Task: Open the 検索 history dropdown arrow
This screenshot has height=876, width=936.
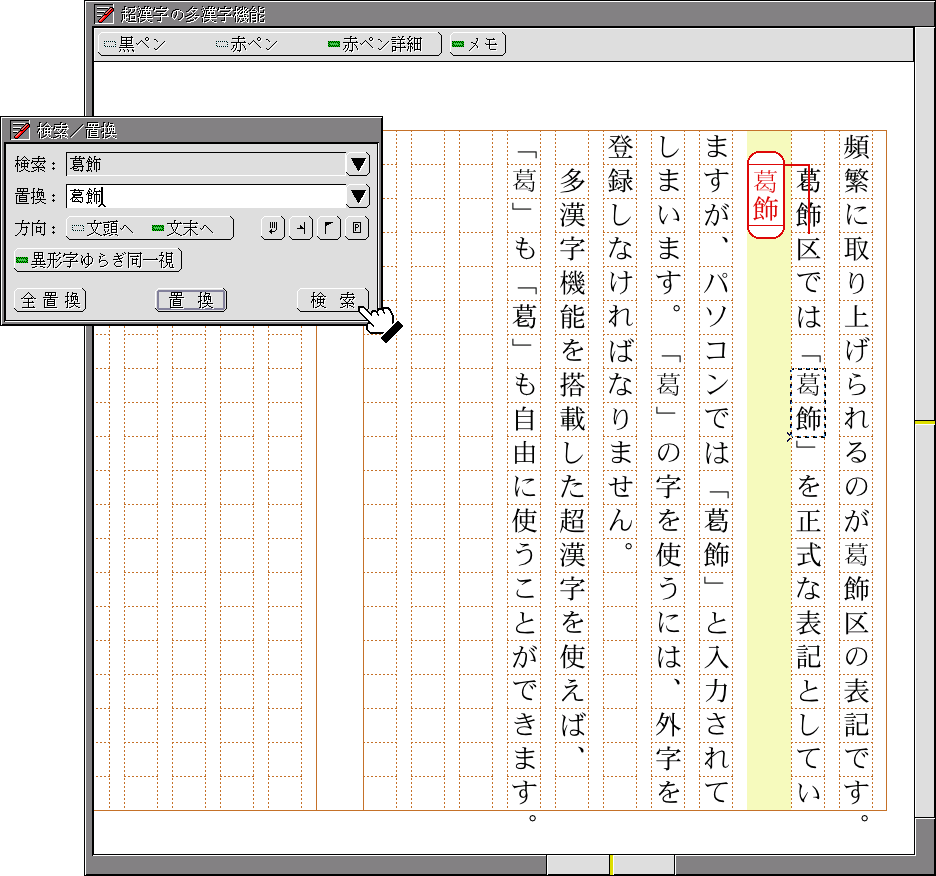Action: (358, 165)
